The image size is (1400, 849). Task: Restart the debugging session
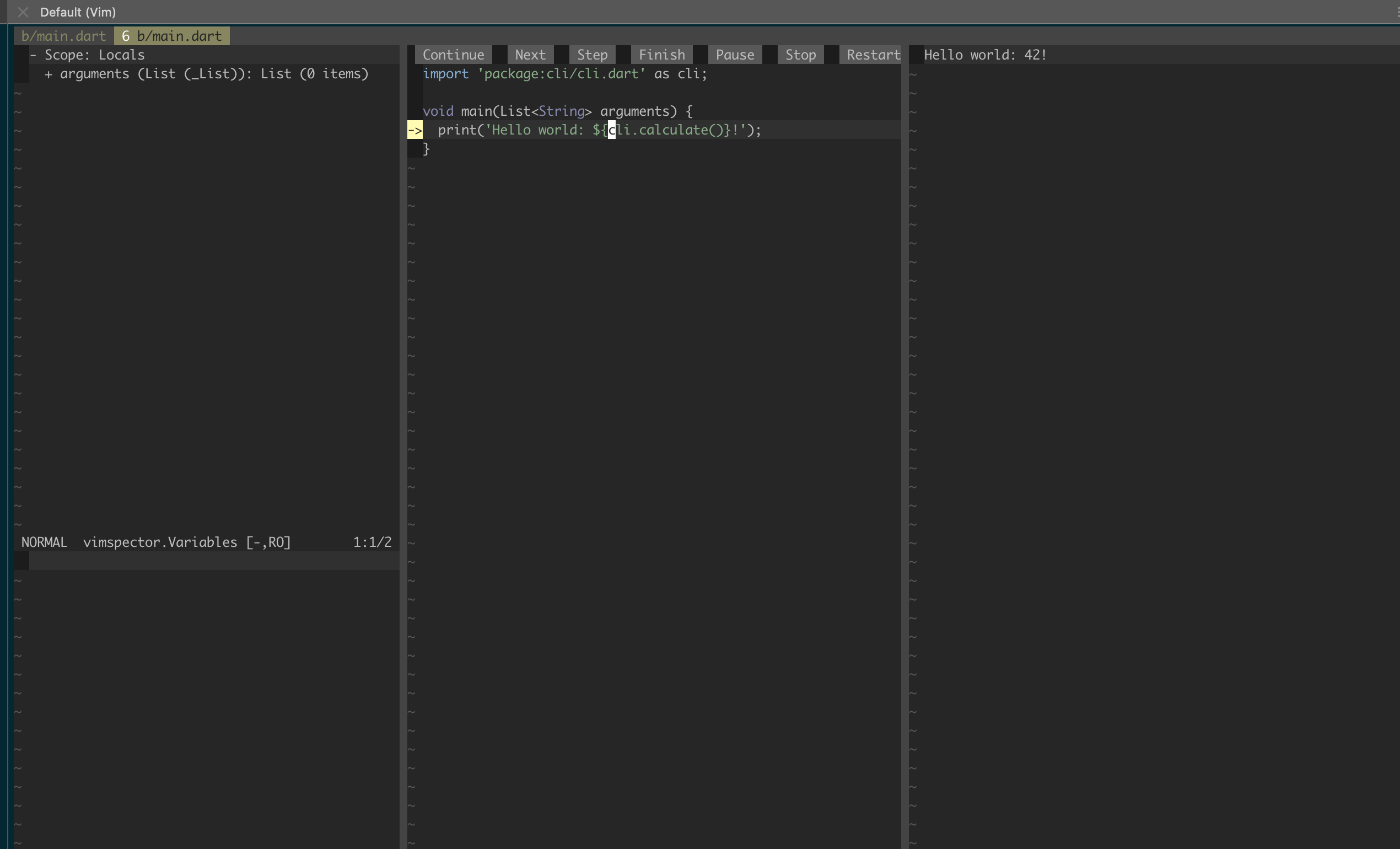(873, 55)
